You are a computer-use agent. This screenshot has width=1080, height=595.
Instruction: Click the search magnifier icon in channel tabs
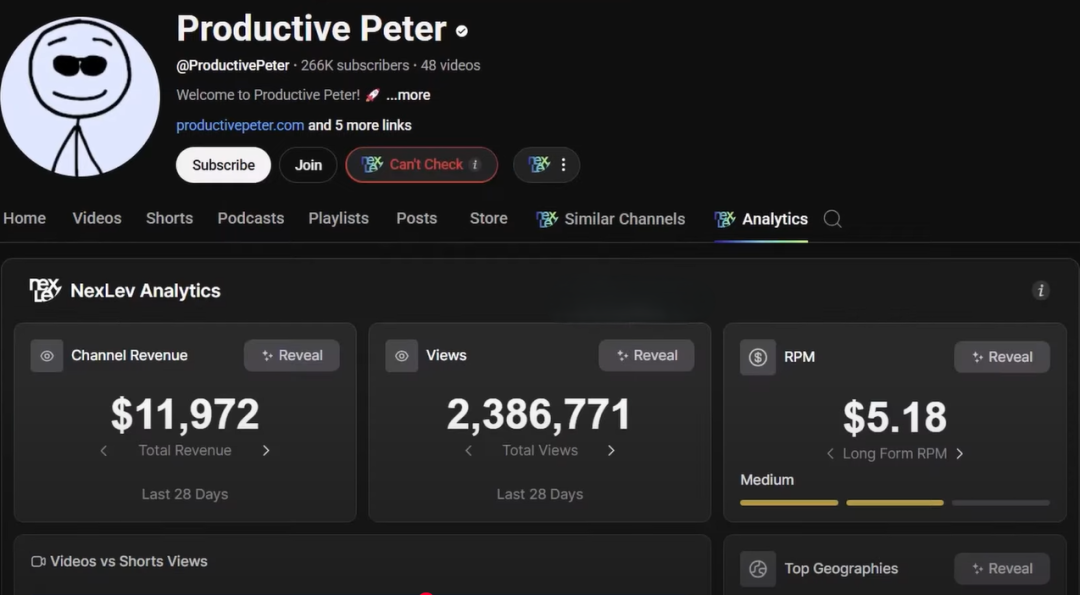click(x=832, y=219)
